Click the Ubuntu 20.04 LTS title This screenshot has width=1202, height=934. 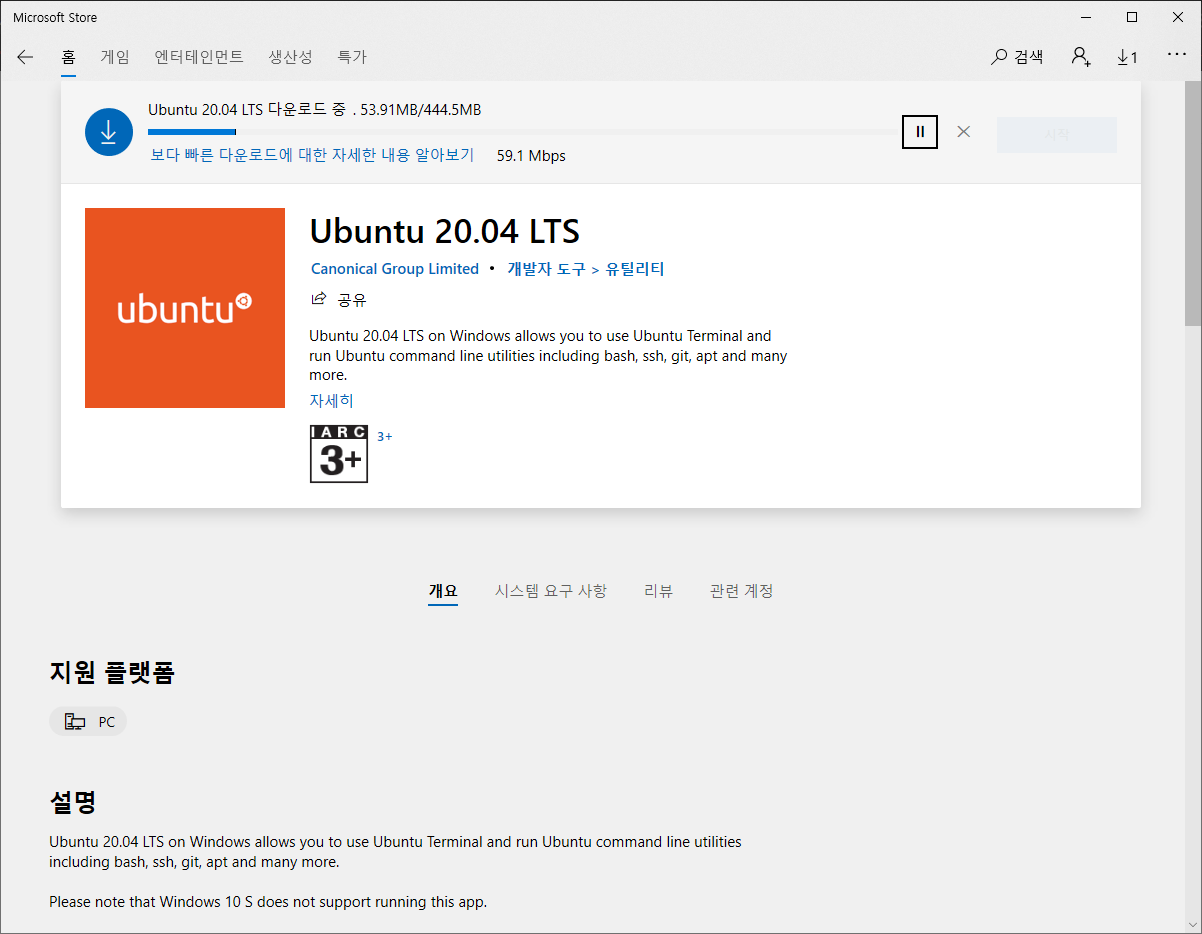point(445,232)
